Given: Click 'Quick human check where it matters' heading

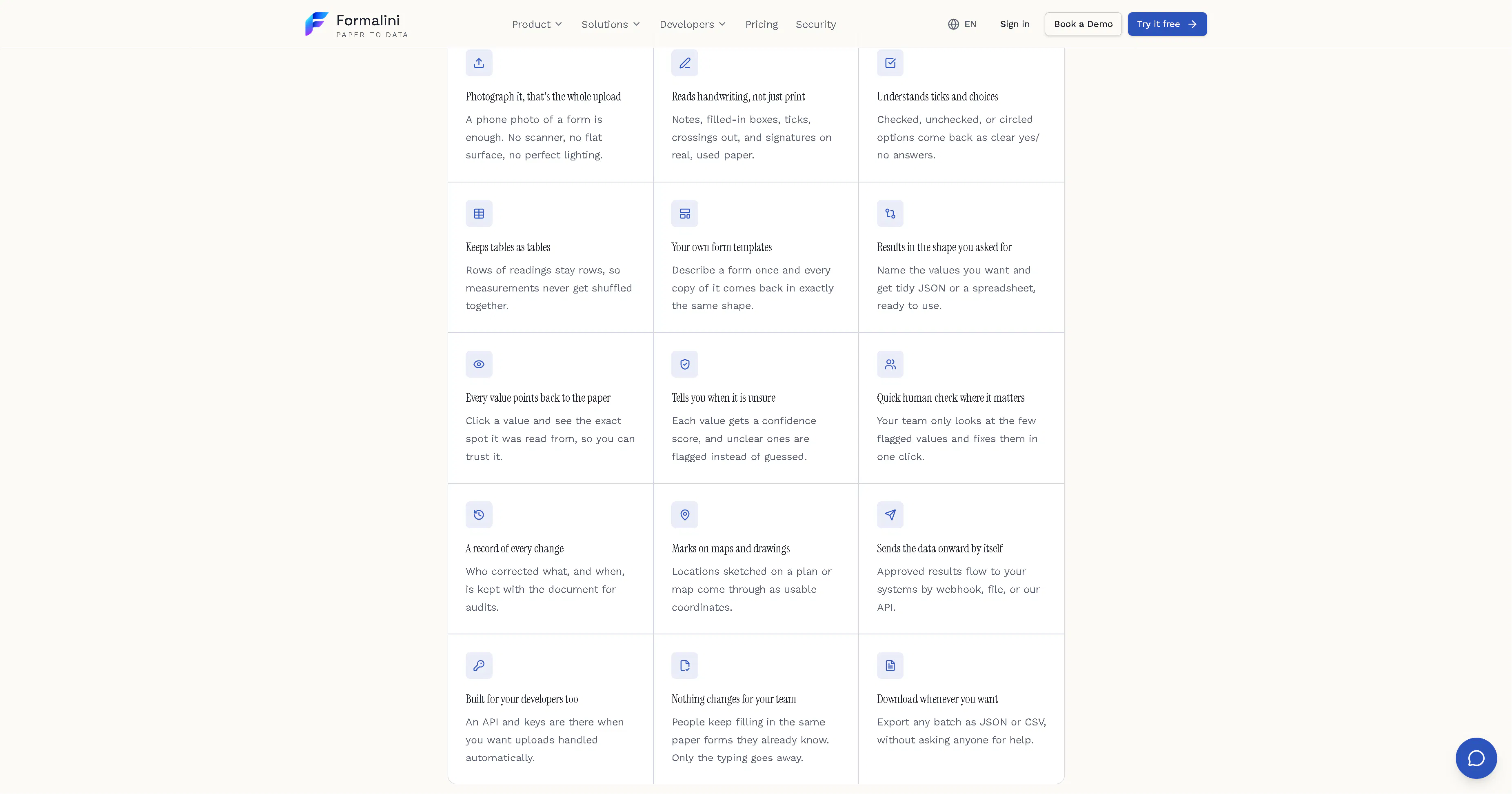Looking at the screenshot, I should [950, 398].
